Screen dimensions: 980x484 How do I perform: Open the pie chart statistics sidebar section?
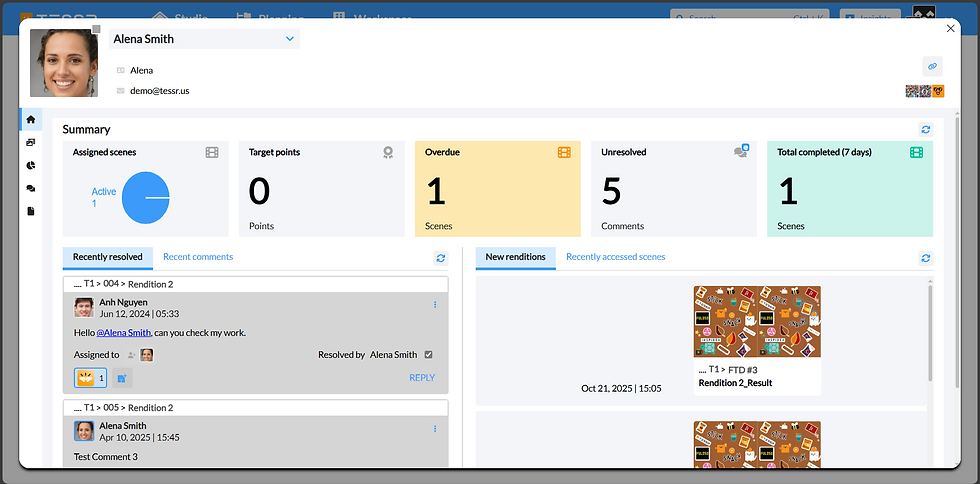[x=31, y=166]
